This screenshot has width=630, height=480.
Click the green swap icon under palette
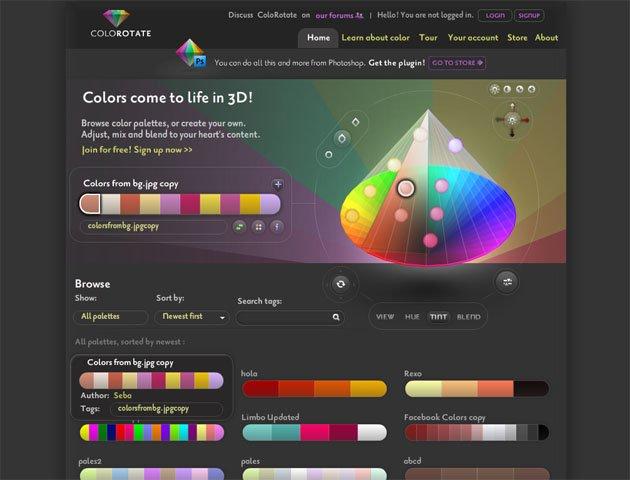[x=240, y=227]
